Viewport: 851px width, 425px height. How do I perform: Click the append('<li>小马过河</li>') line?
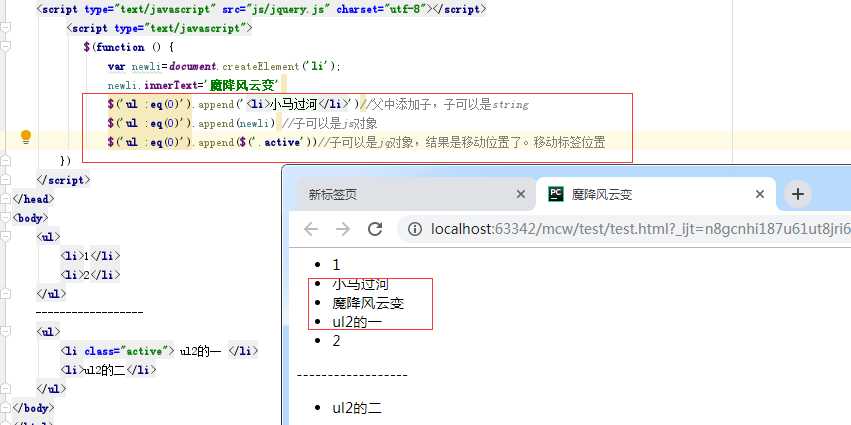[x=317, y=104]
